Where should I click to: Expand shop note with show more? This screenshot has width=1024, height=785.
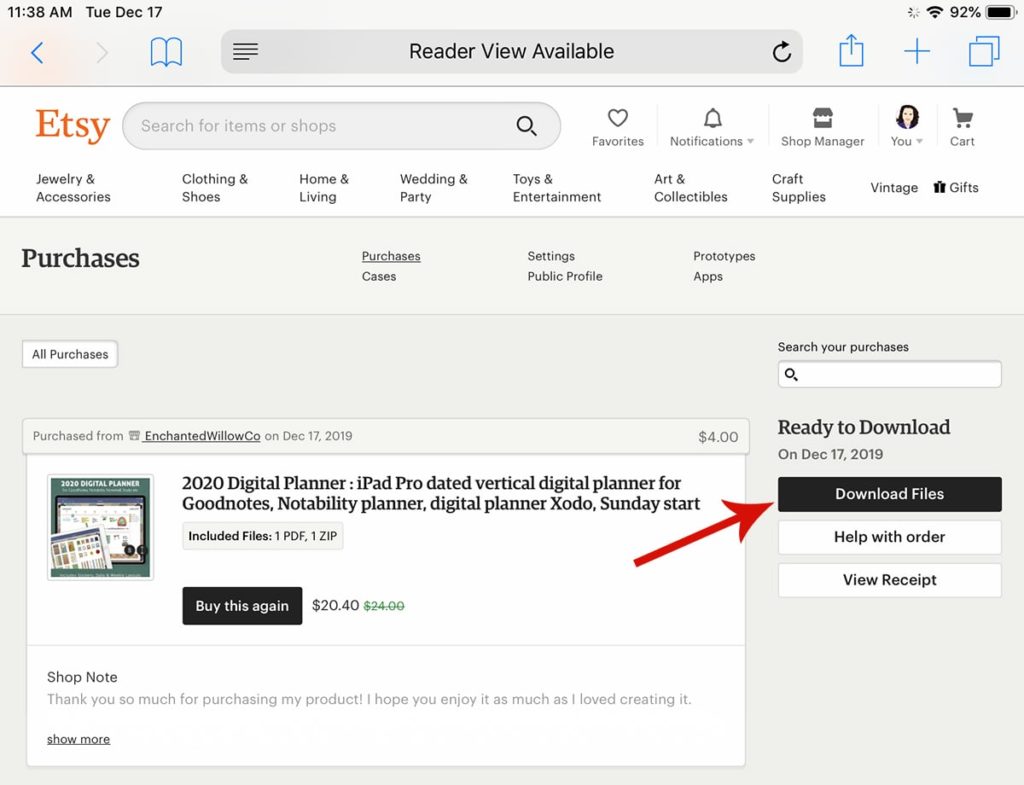point(78,739)
